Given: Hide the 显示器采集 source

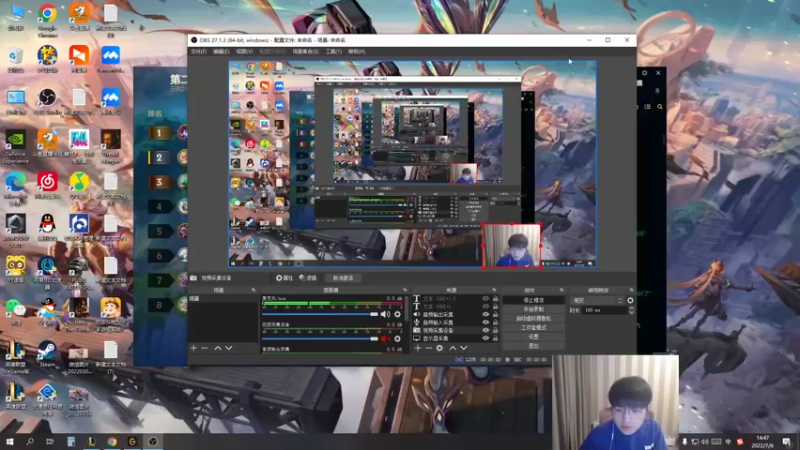Looking at the screenshot, I should pos(485,338).
